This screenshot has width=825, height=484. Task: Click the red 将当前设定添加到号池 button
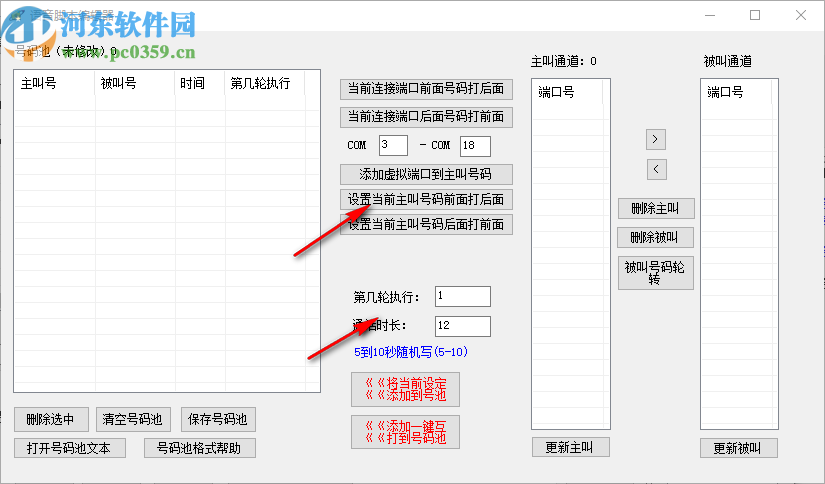click(x=405, y=390)
